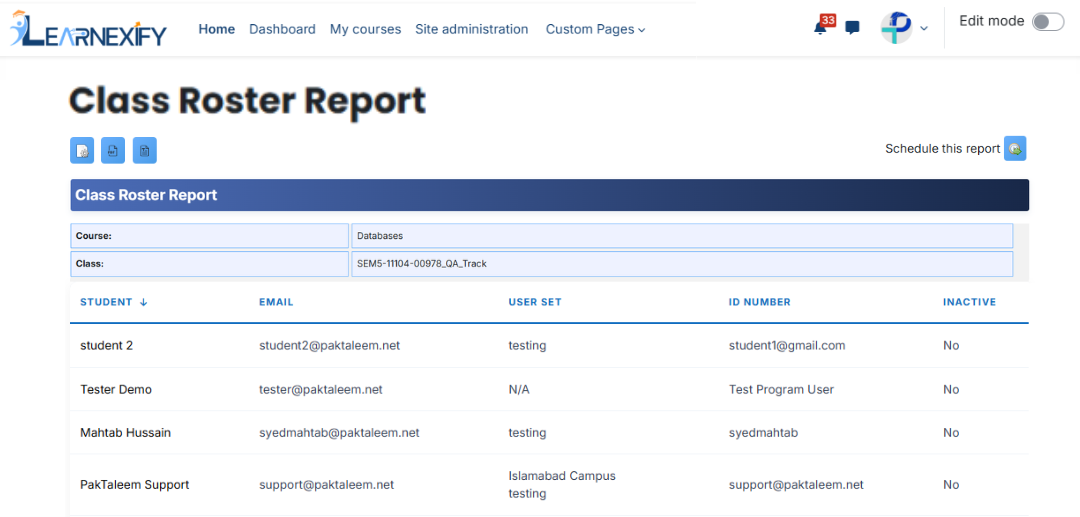1080x517 pixels.
Task: Open the user menu chevron
Action: [924, 28]
